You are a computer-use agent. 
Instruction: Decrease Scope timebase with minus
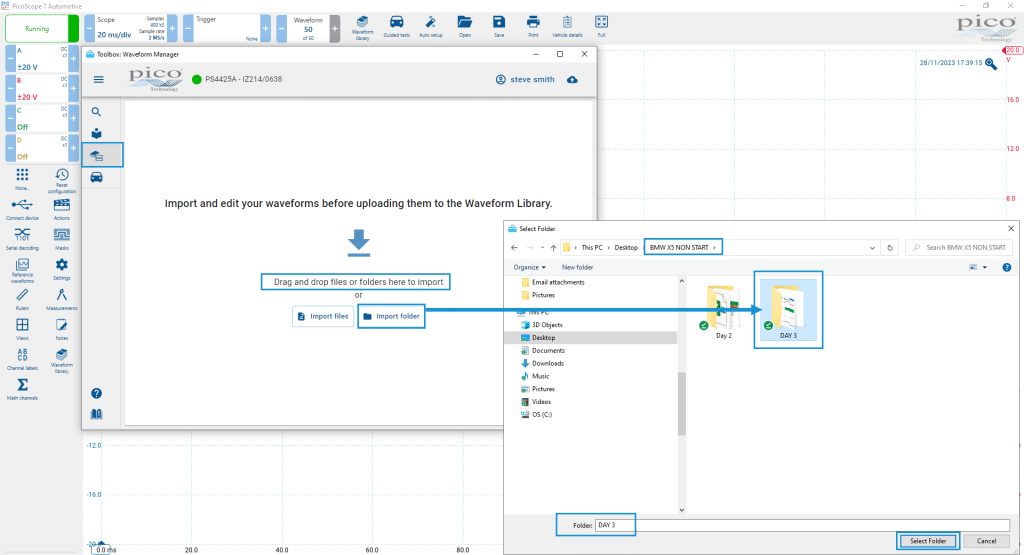coord(89,29)
